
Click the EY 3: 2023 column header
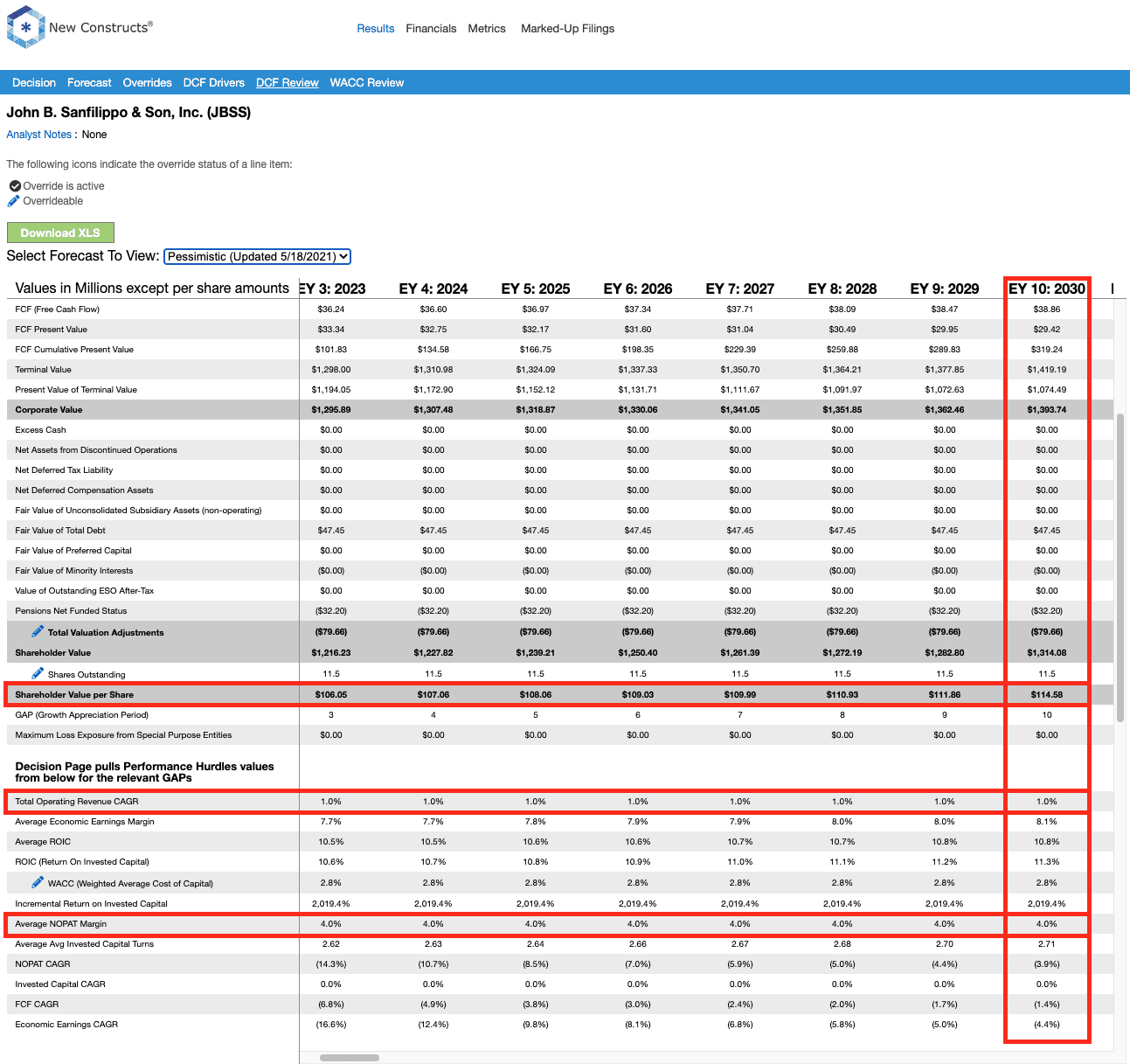(333, 289)
